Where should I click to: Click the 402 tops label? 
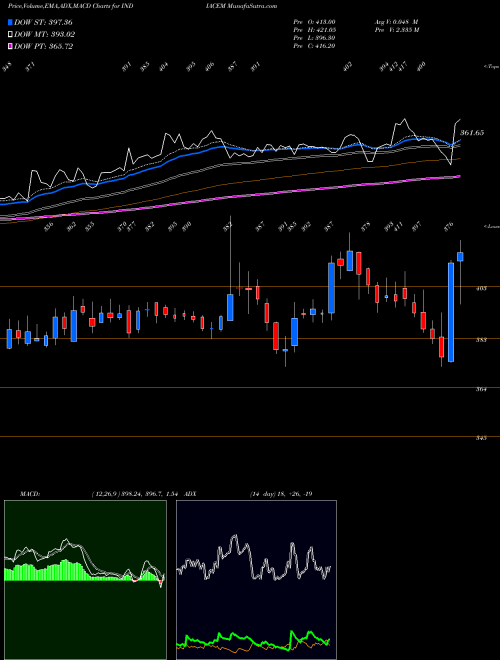coord(348,67)
